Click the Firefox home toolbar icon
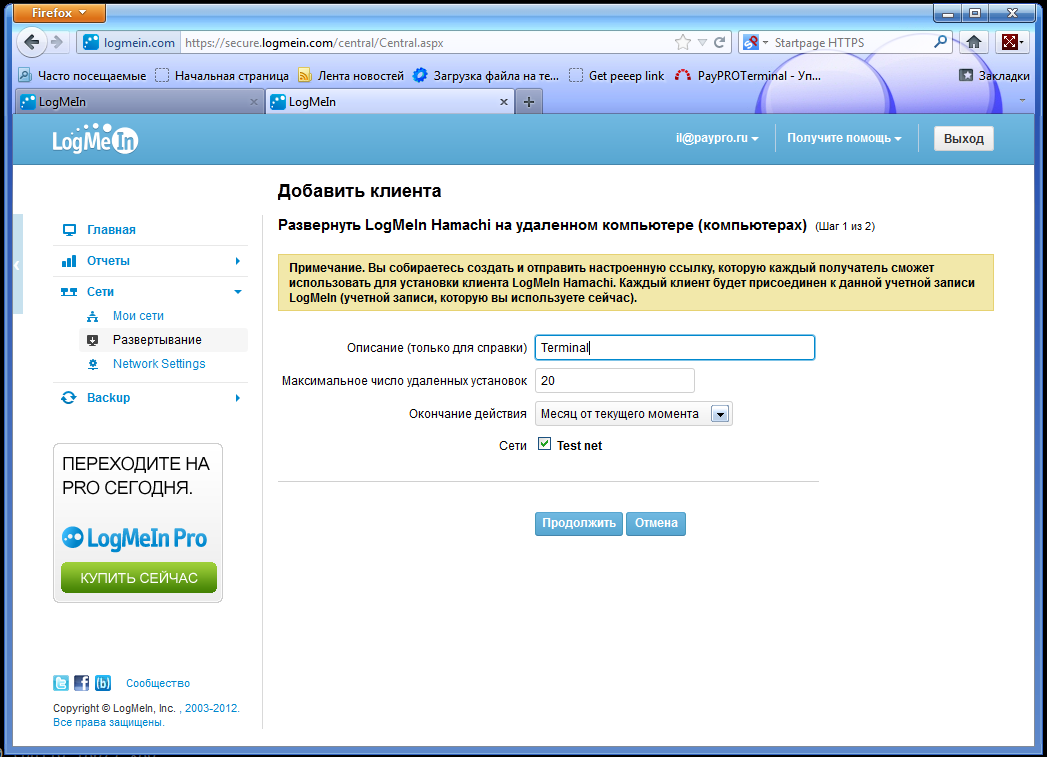1047x757 pixels. (x=972, y=42)
